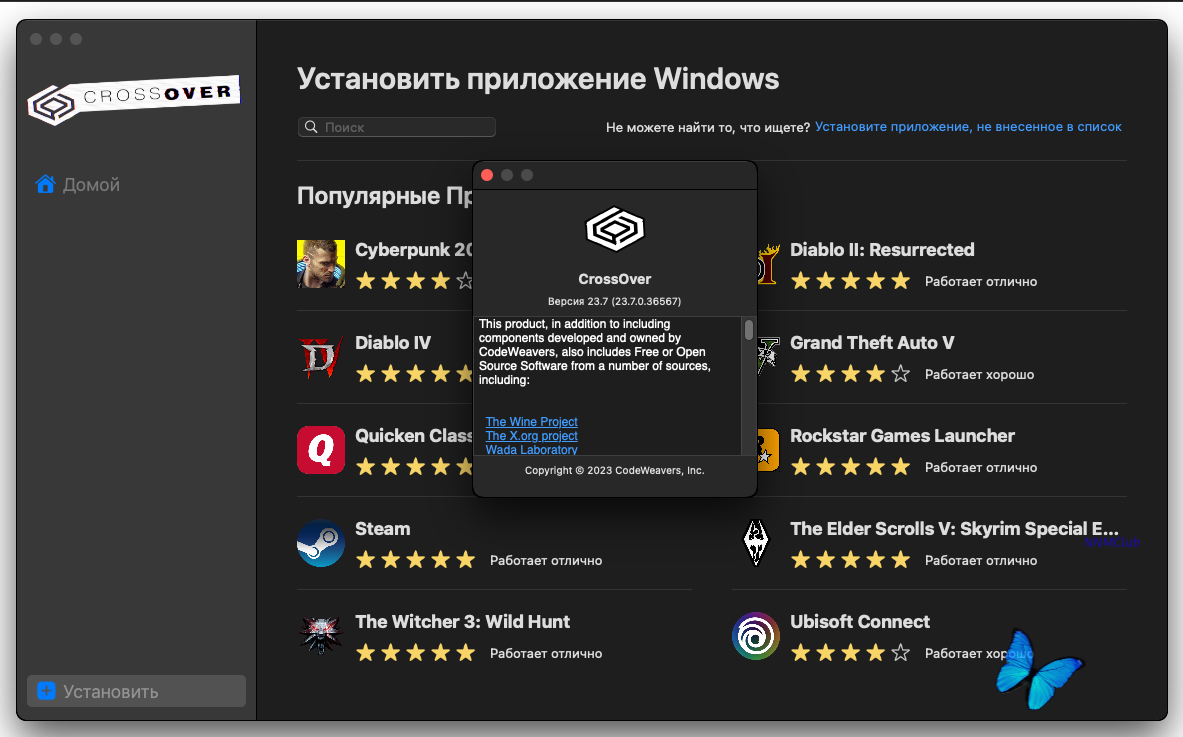Click Установить приложение Windows heading
This screenshot has height=737, width=1183.
click(538, 79)
